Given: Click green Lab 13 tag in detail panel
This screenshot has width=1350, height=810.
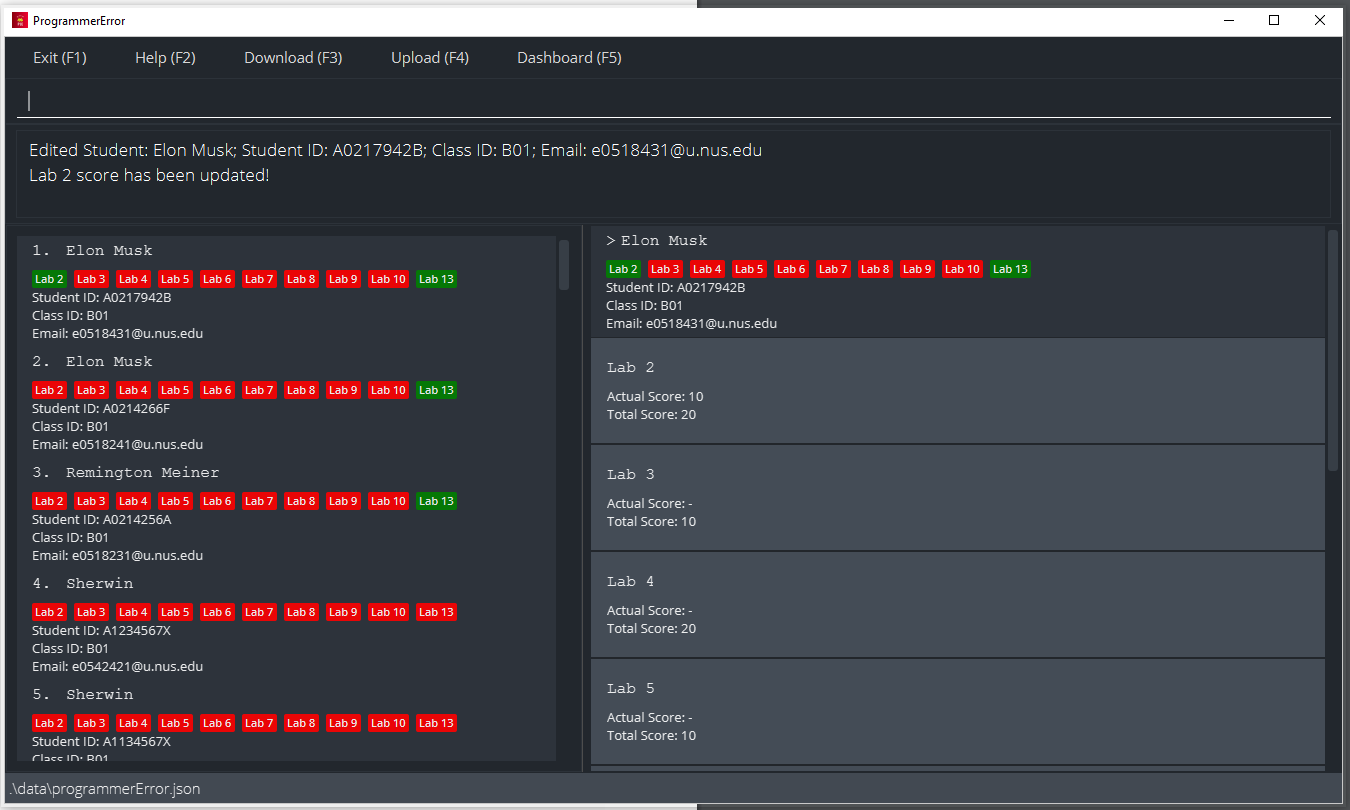Looking at the screenshot, I should (1010, 269).
